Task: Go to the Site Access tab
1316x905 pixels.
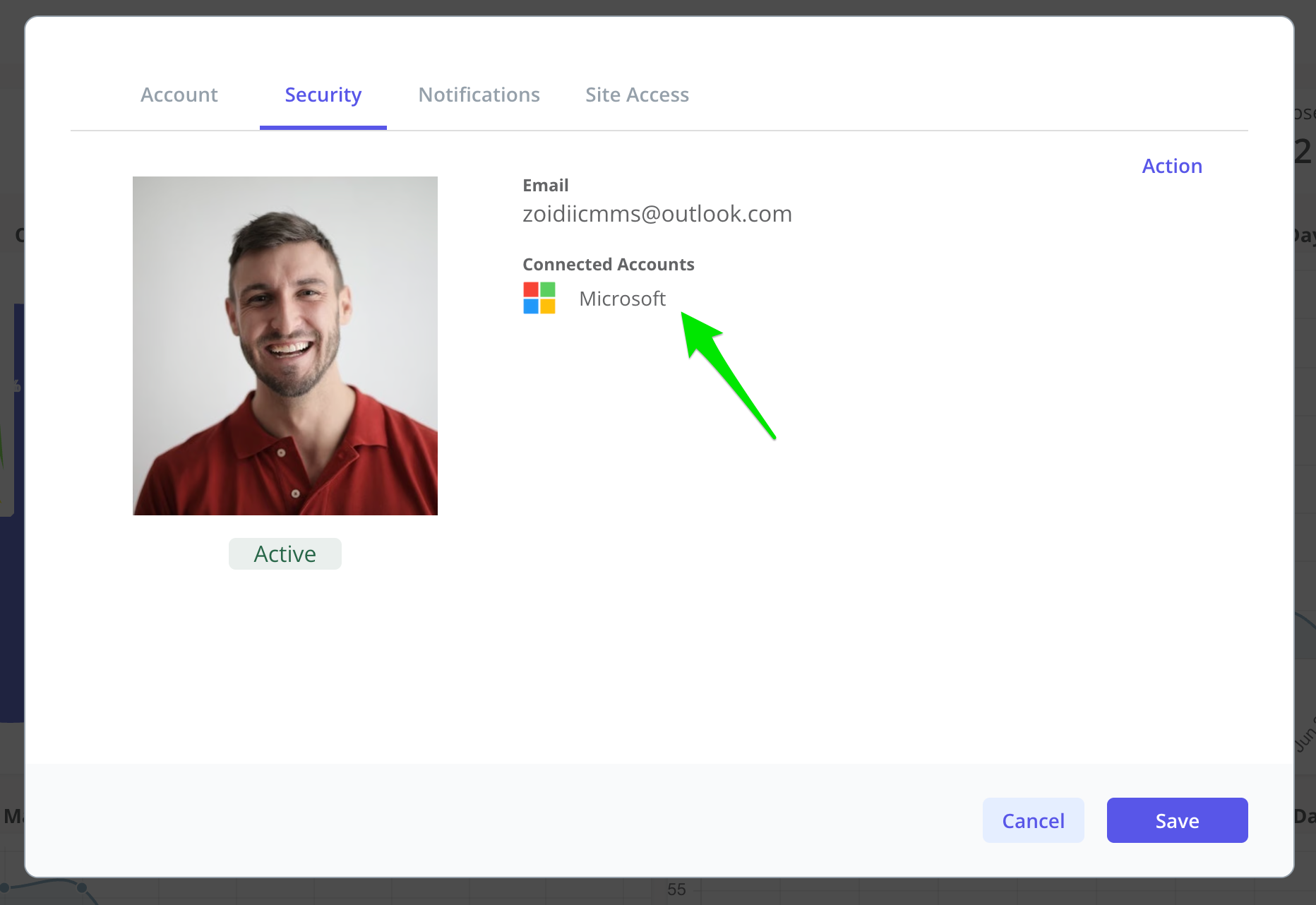Action: [x=637, y=95]
